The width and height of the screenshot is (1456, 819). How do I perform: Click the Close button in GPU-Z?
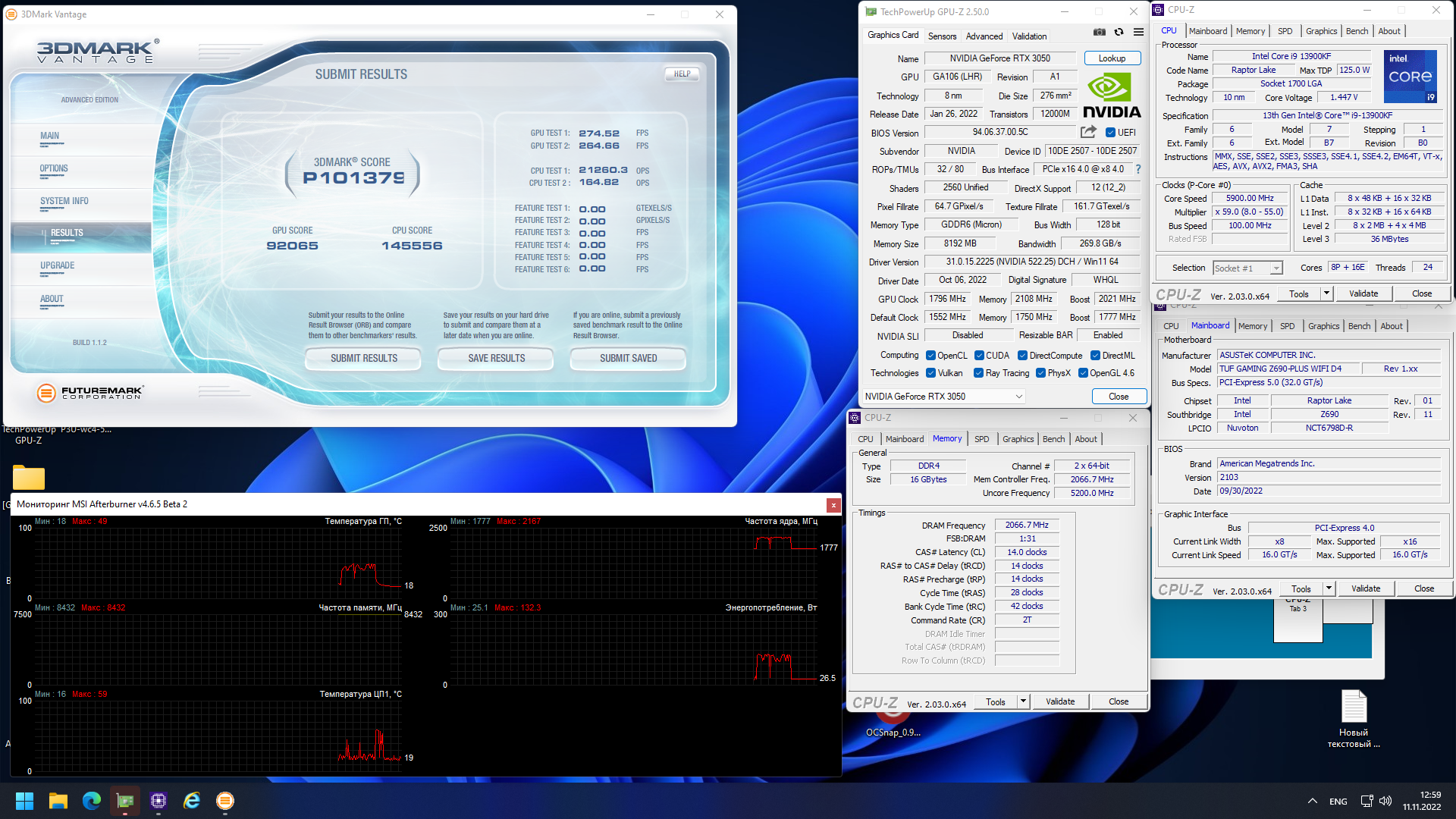click(1119, 397)
